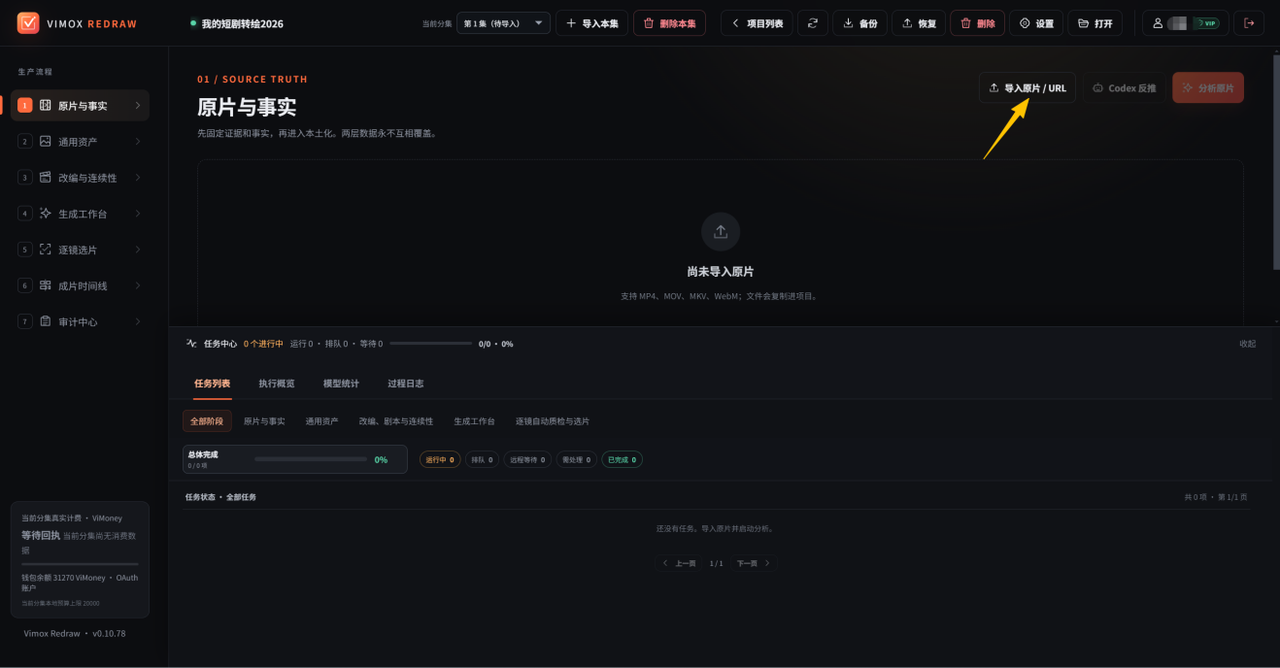
Task: Toggle the 远程等待 0 status chip
Action: [x=527, y=460]
